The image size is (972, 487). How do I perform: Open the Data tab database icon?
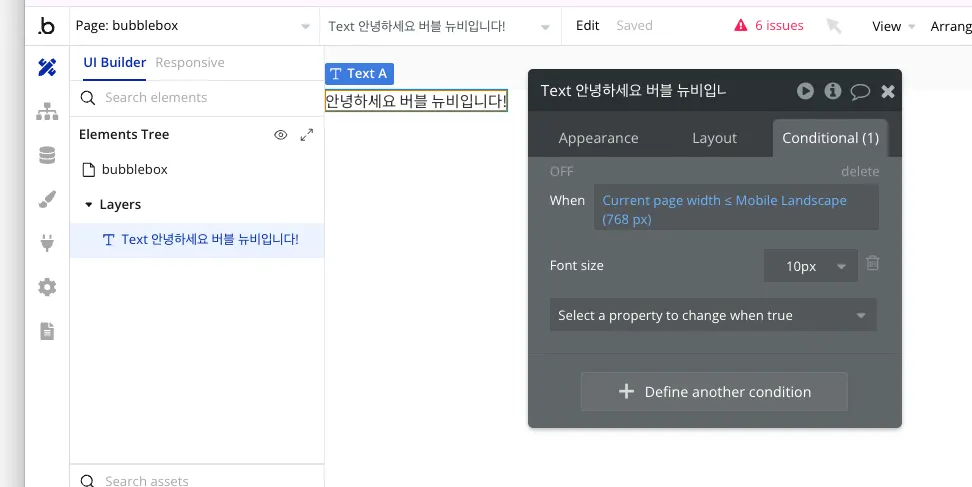click(47, 156)
